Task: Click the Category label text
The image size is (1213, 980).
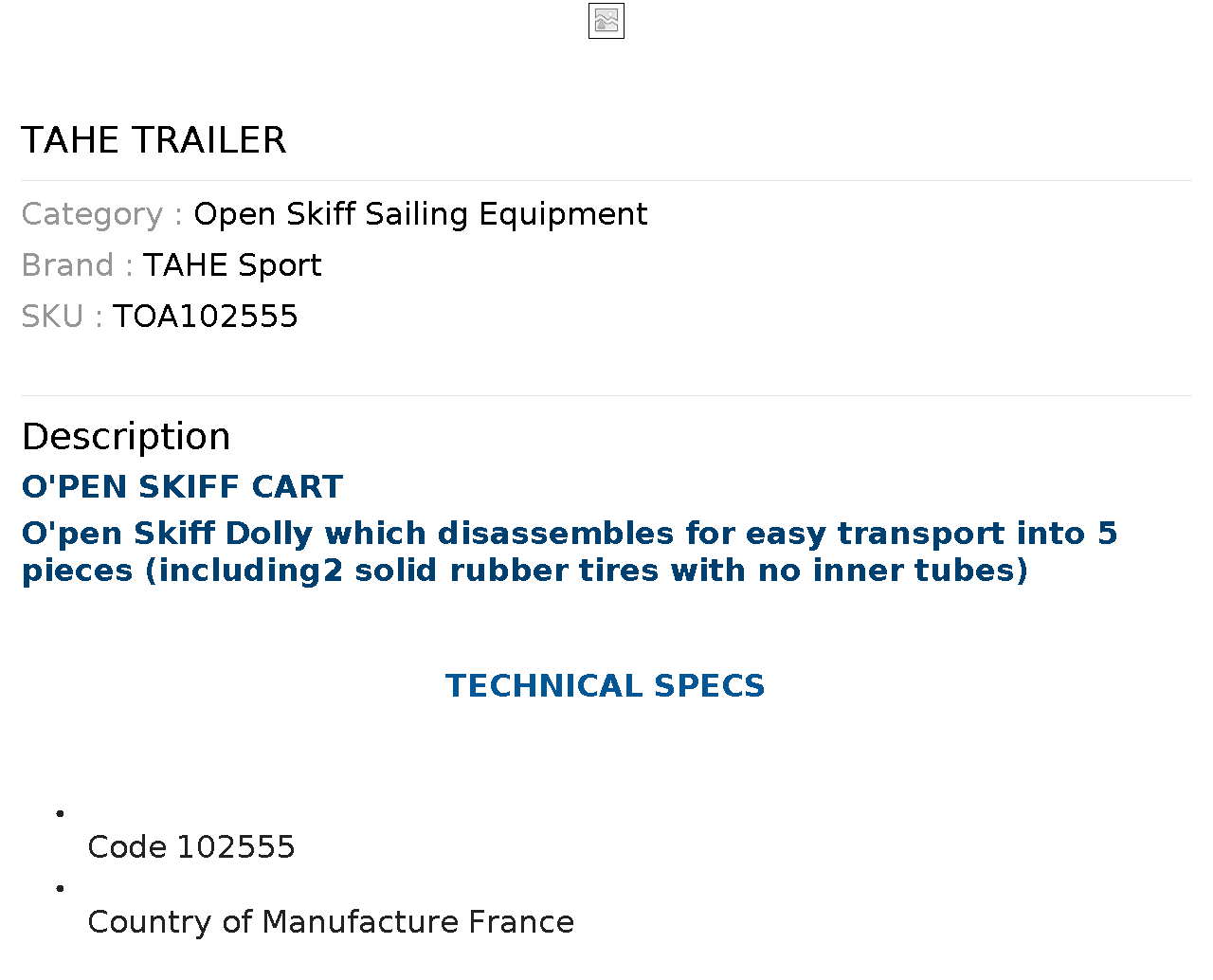Action: tap(92, 214)
